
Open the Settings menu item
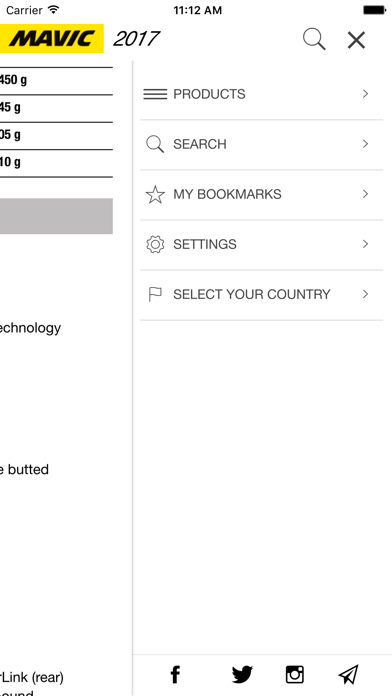(x=261, y=245)
